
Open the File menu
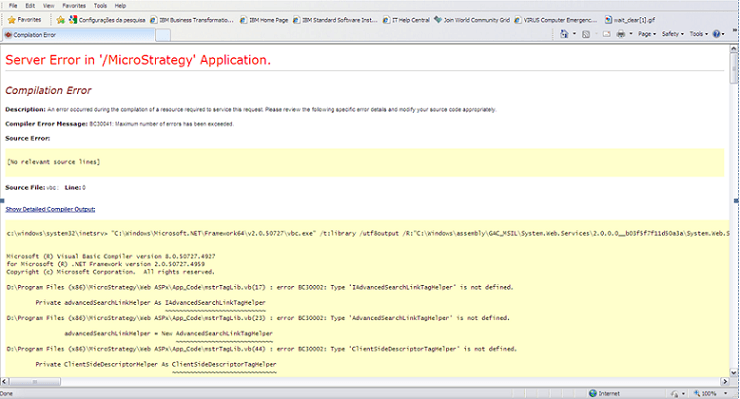pos(13,6)
